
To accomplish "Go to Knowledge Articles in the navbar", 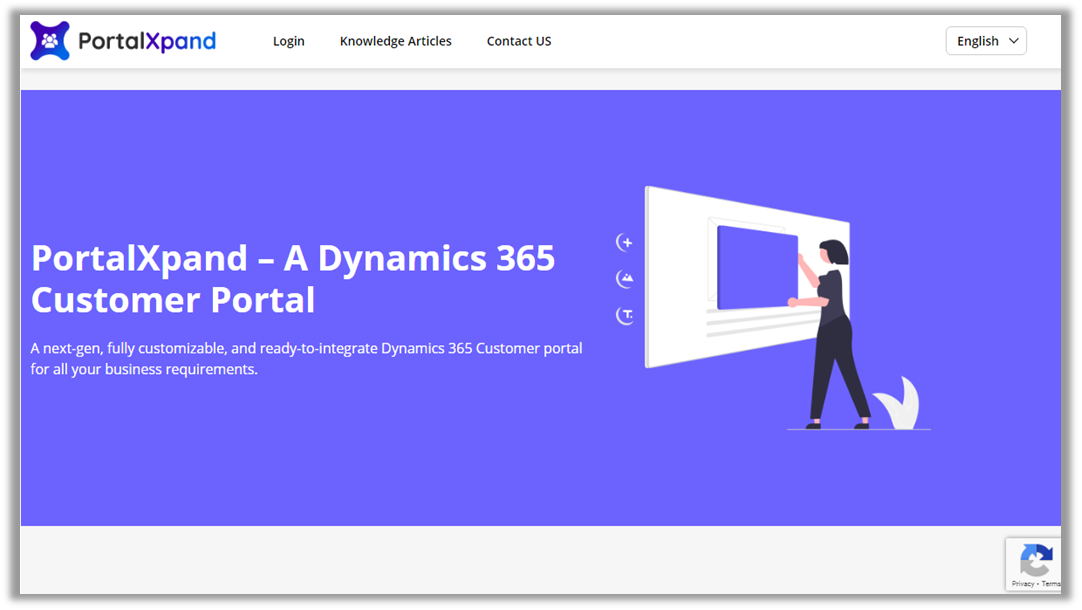I will coord(395,41).
